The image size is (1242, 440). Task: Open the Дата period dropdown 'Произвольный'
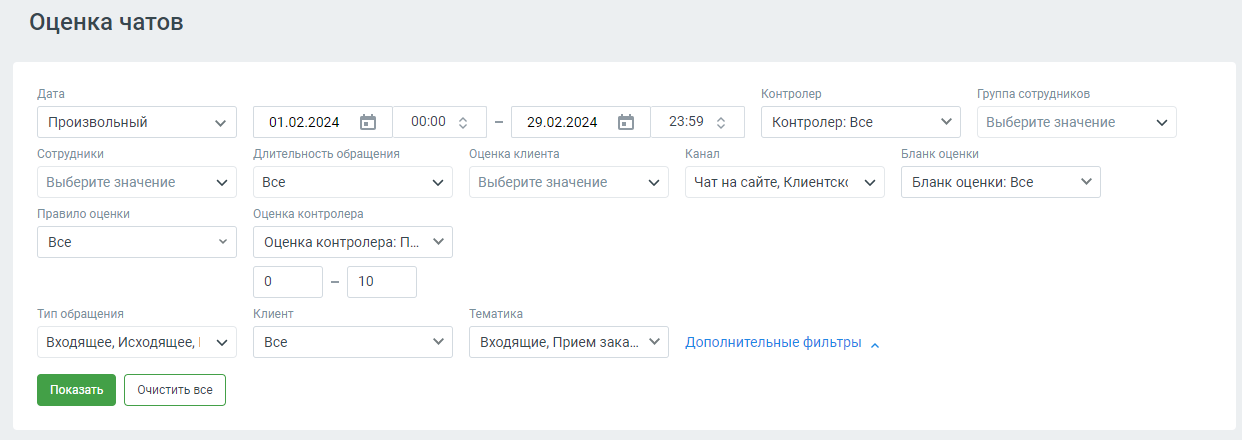pos(136,122)
